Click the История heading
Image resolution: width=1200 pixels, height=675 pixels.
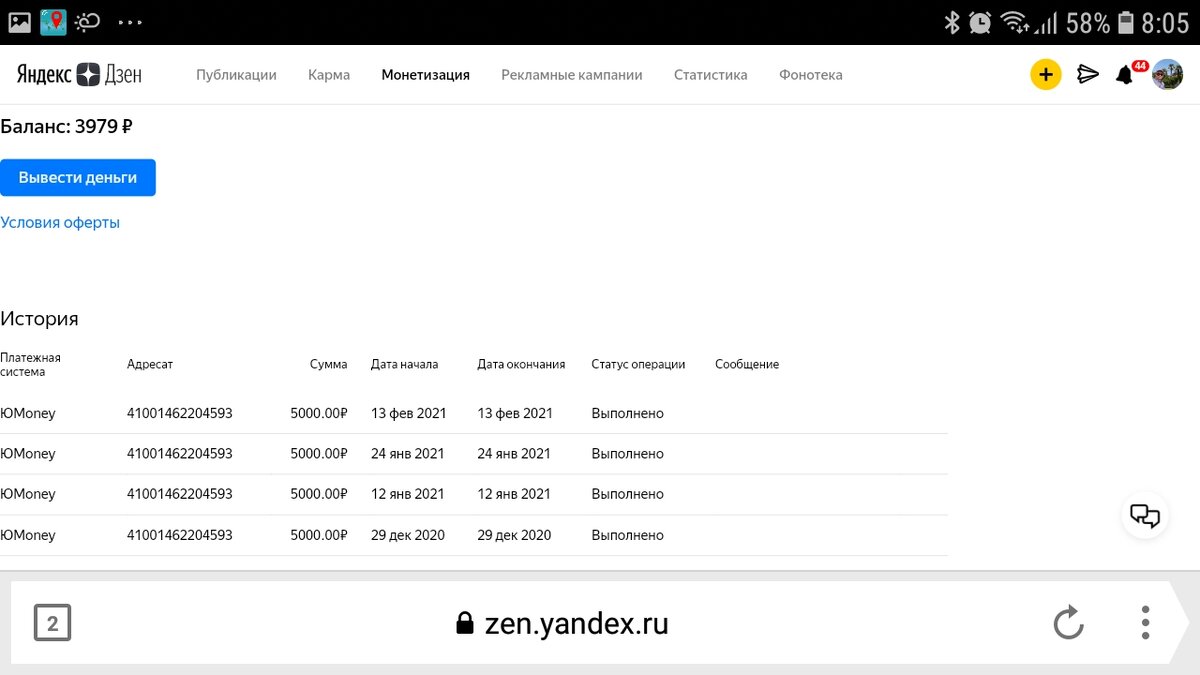click(39, 319)
